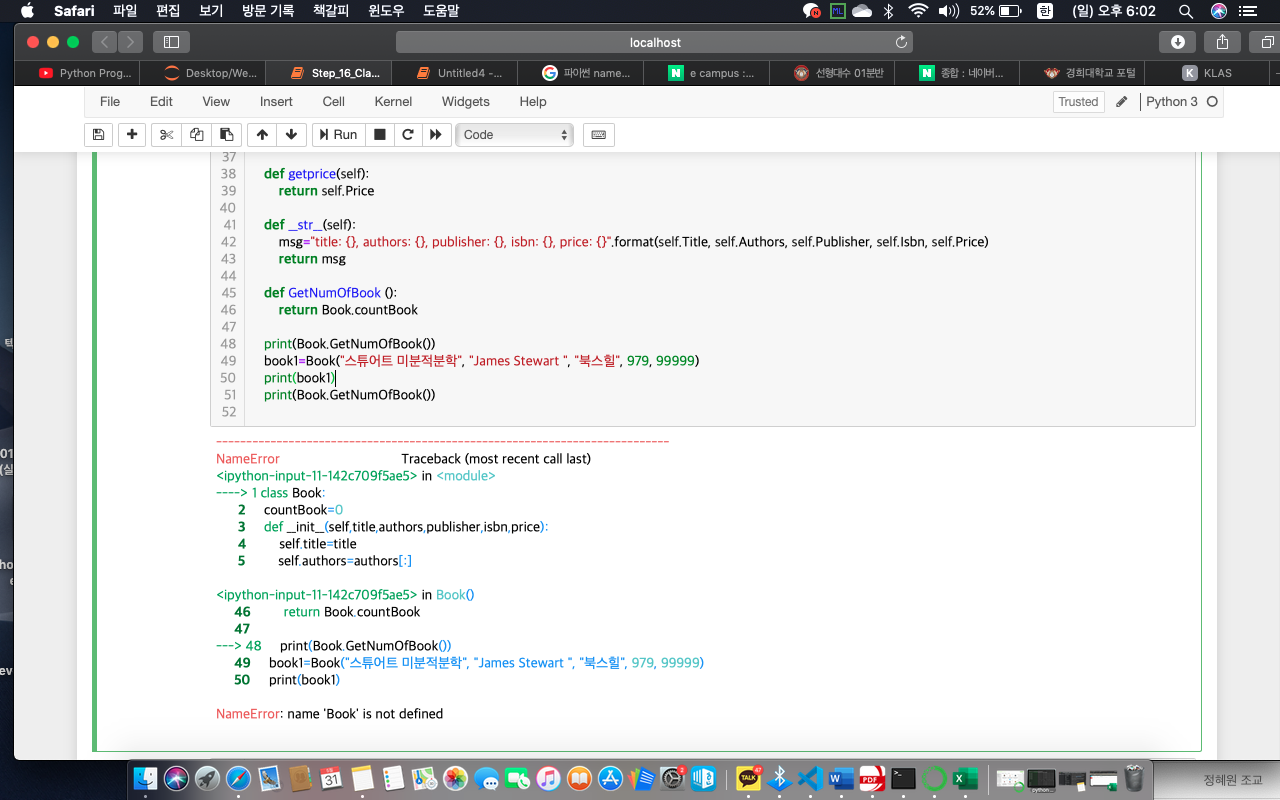Screen dimensions: 1280x800
Task: Open Safari downloads list icon
Action: pos(1177,42)
